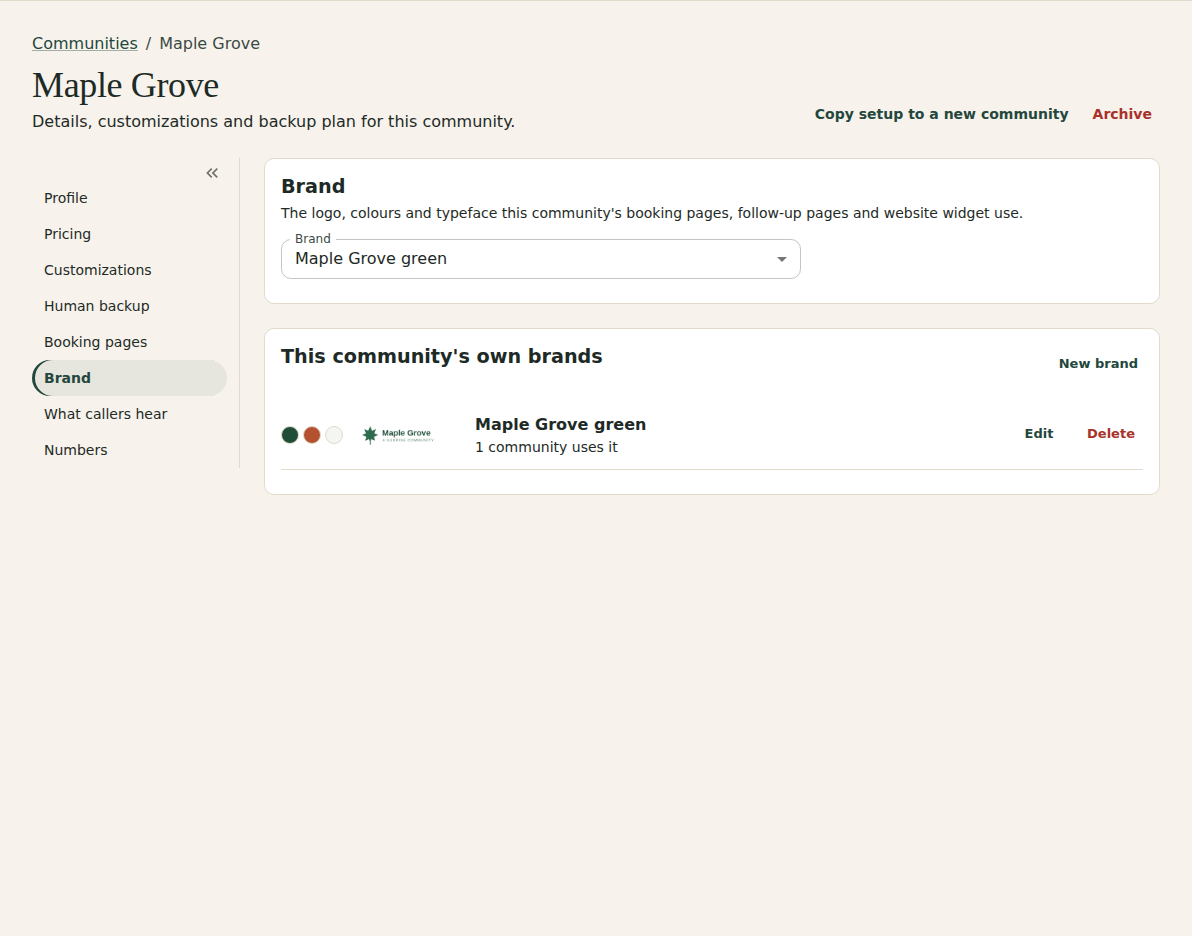Viewport: 1192px width, 936px height.
Task: Click Copy setup to a new community
Action: 941,114
